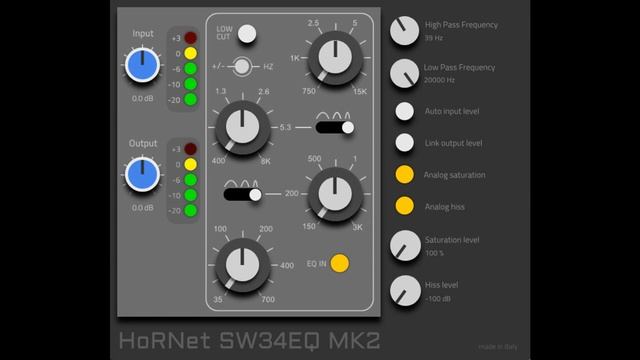The width and height of the screenshot is (640, 360).
Task: Click the high-mid knob labeled 400-8K
Action: pyautogui.click(x=242, y=127)
